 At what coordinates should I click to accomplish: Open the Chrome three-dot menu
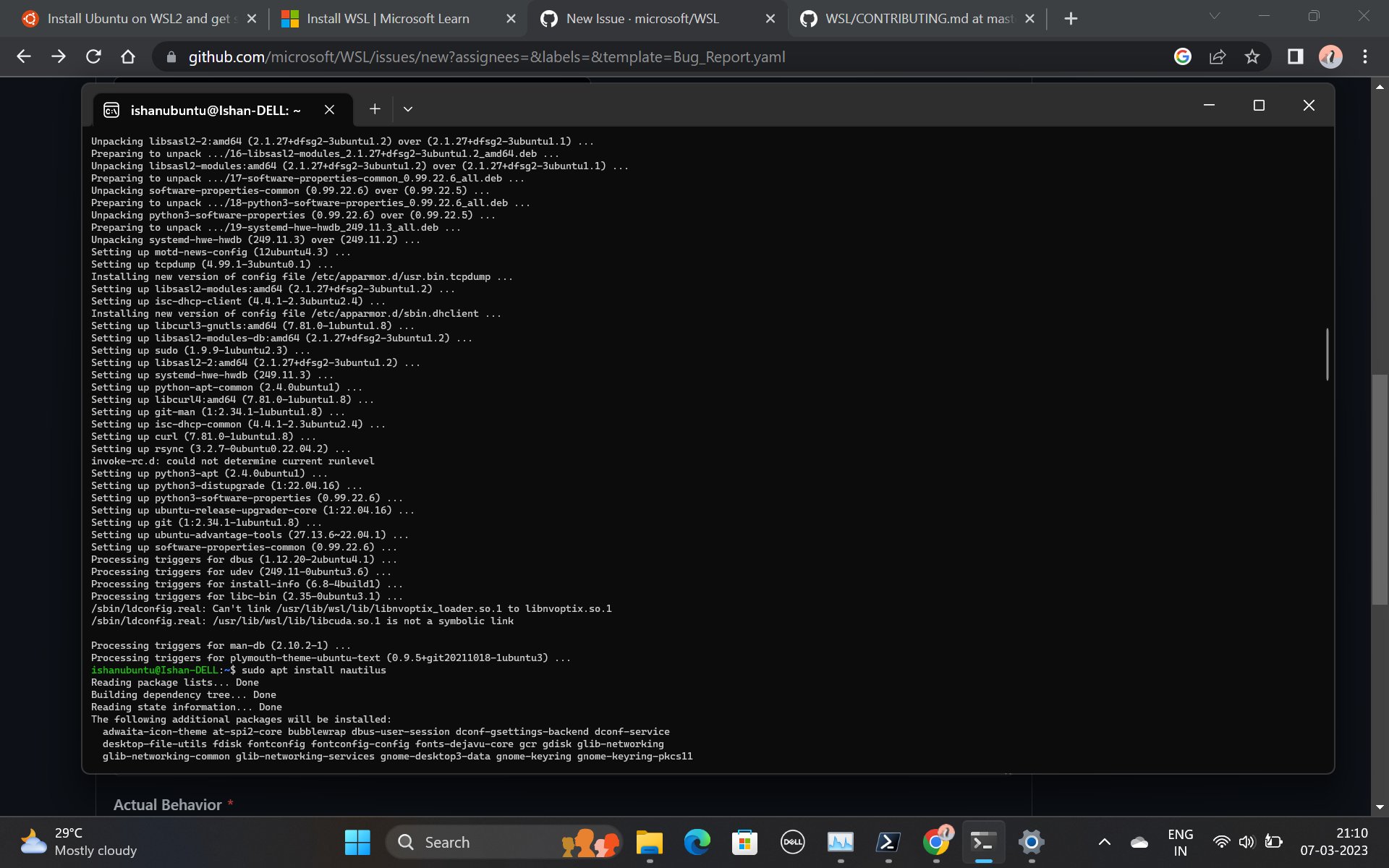tap(1366, 56)
